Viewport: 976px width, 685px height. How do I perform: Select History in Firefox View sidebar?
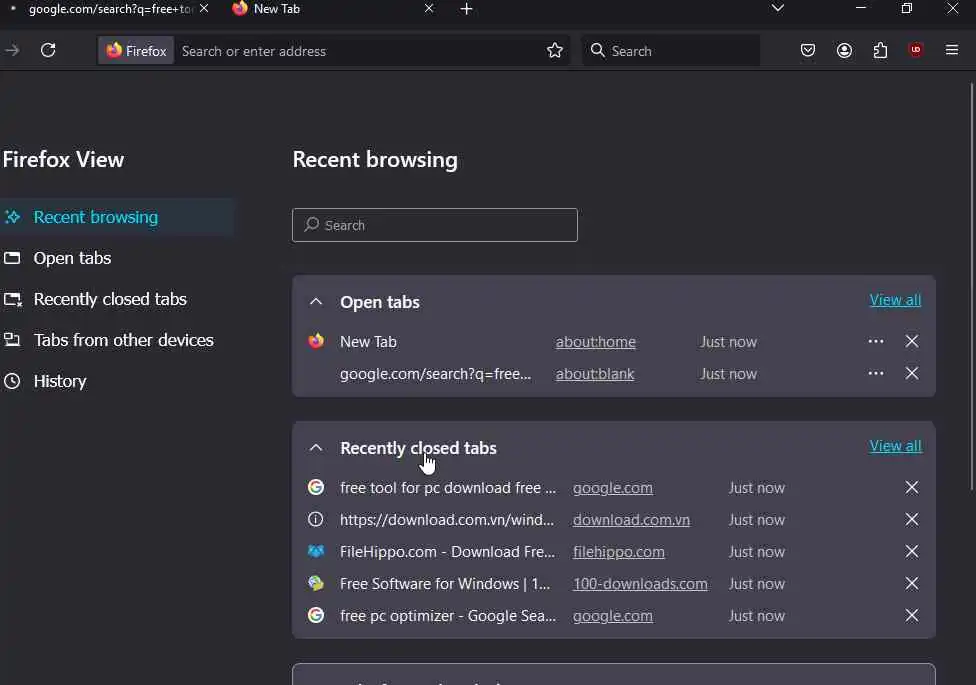[60, 381]
